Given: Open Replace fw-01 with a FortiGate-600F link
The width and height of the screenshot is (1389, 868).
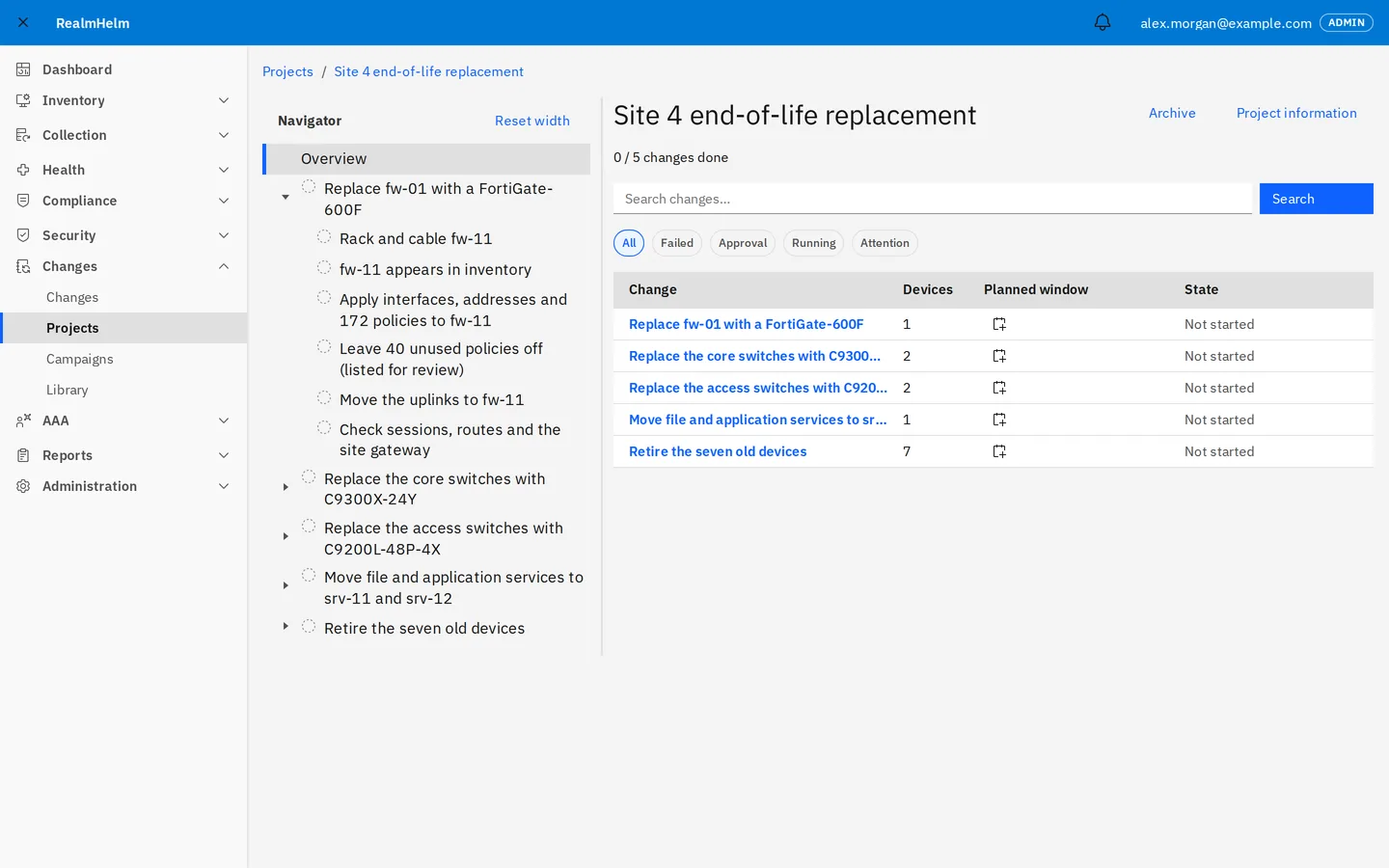Looking at the screenshot, I should pos(746,324).
